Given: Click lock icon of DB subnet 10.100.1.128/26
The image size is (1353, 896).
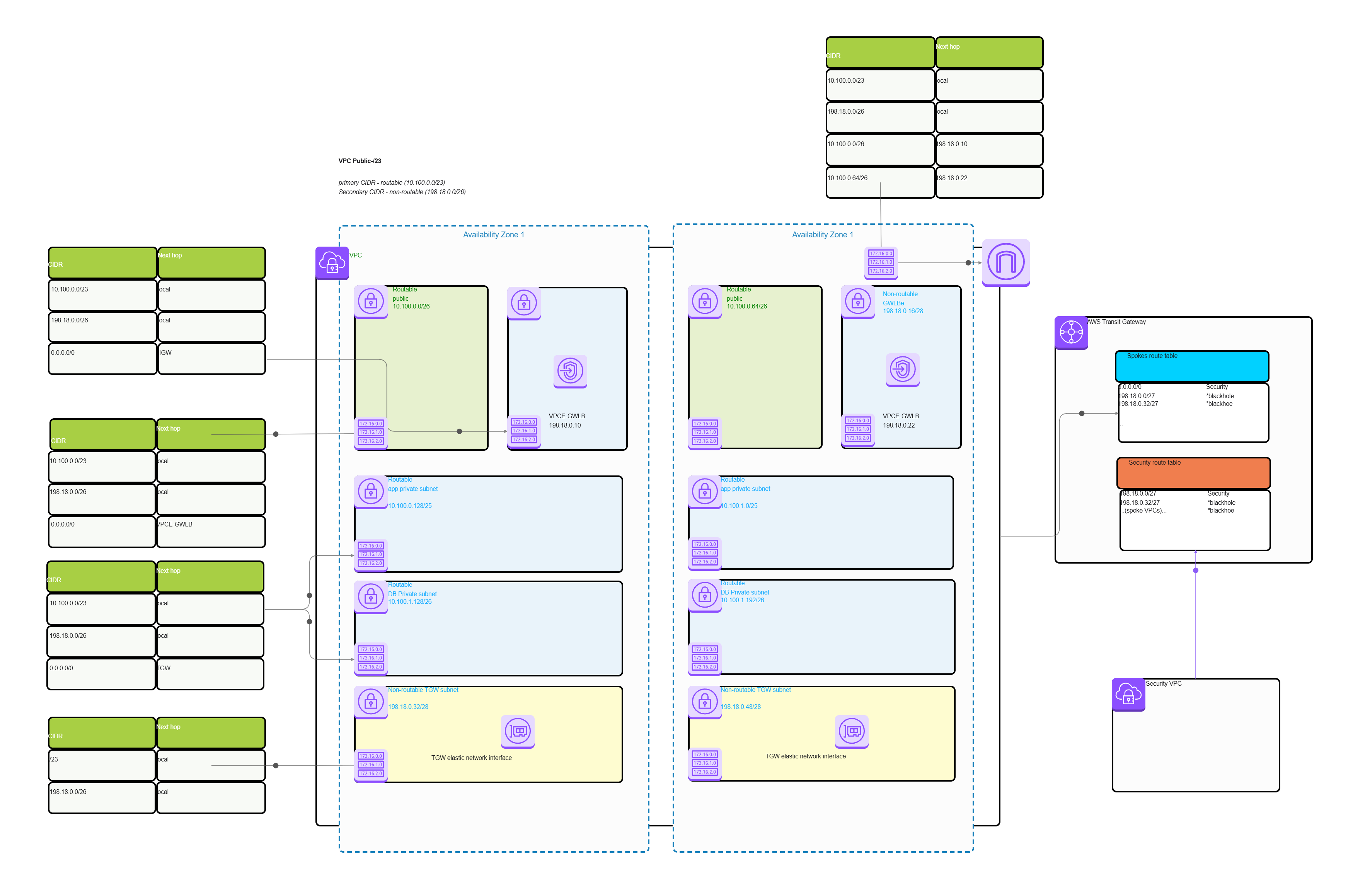Looking at the screenshot, I should (x=371, y=597).
